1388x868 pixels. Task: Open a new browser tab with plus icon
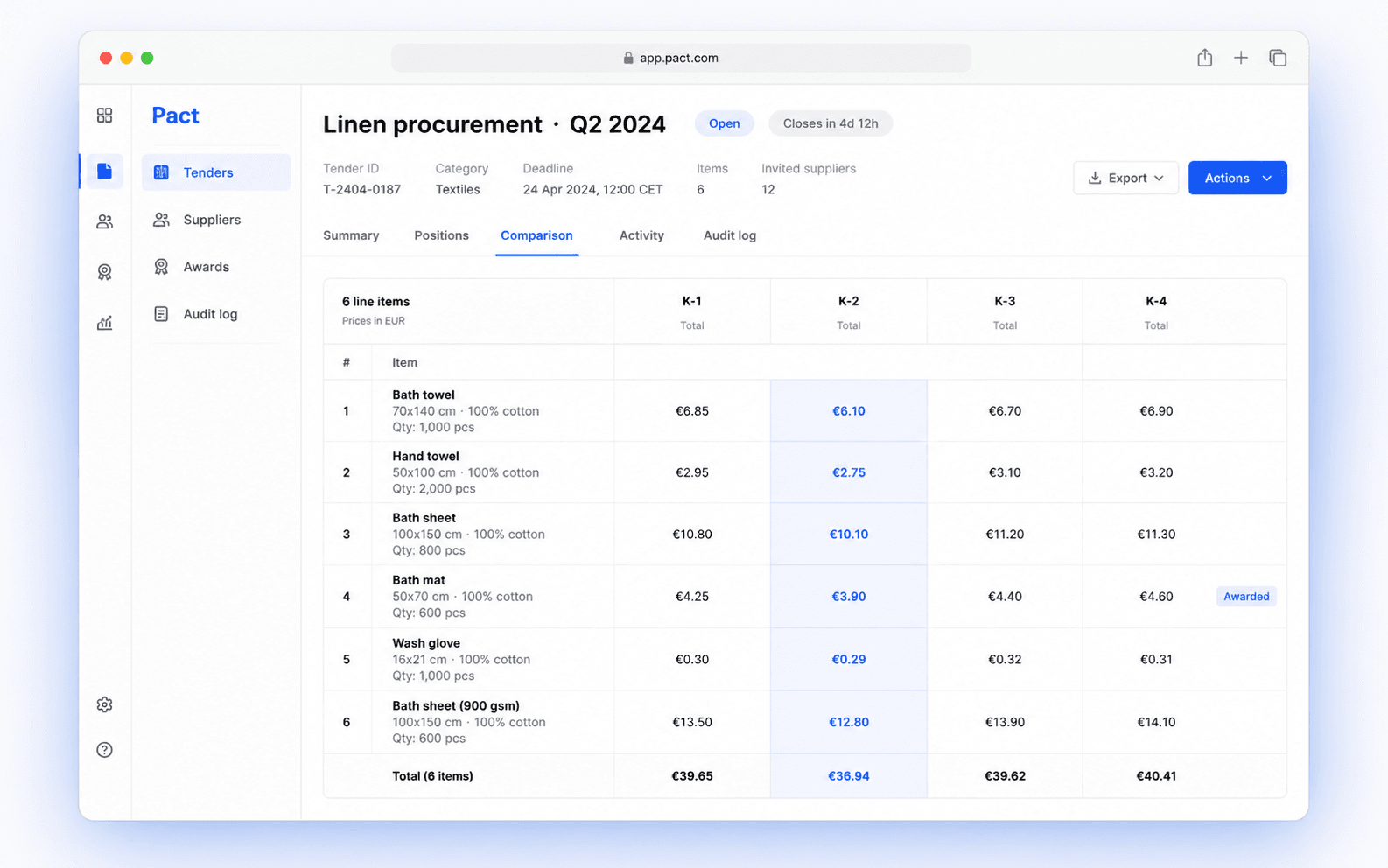point(1241,58)
